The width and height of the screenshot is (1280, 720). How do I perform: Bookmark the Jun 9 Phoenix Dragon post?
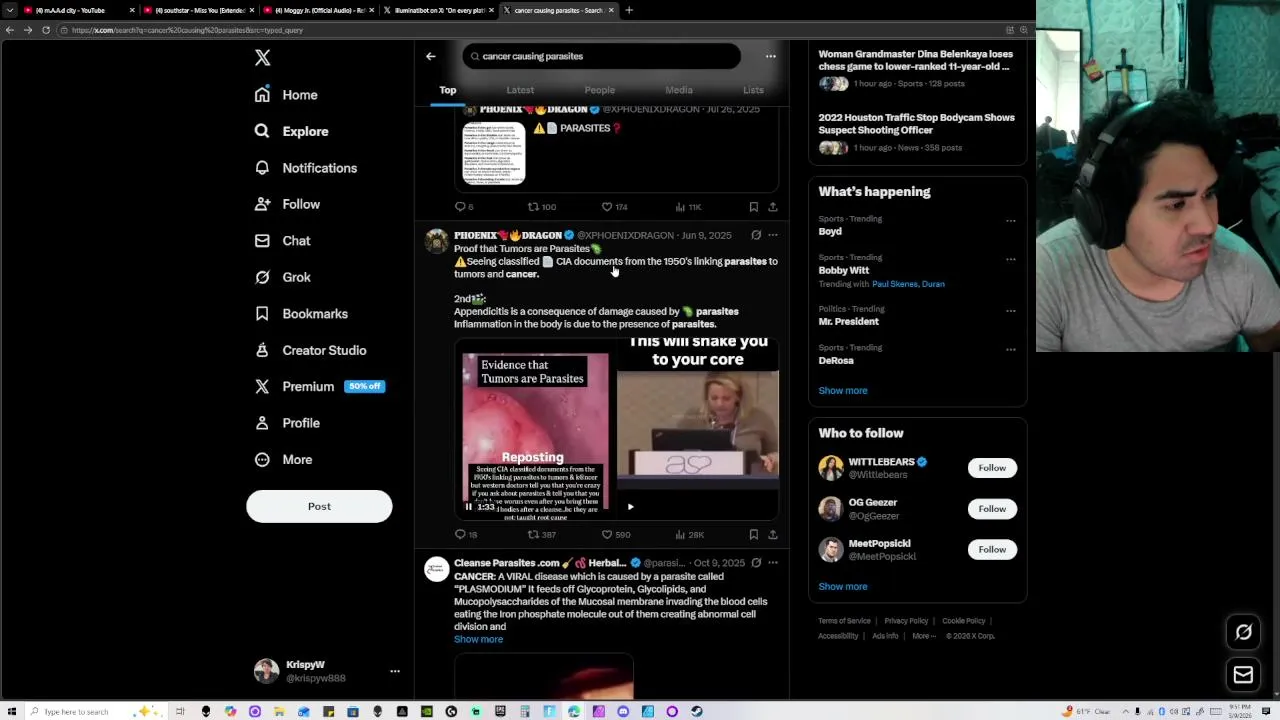[x=754, y=535]
